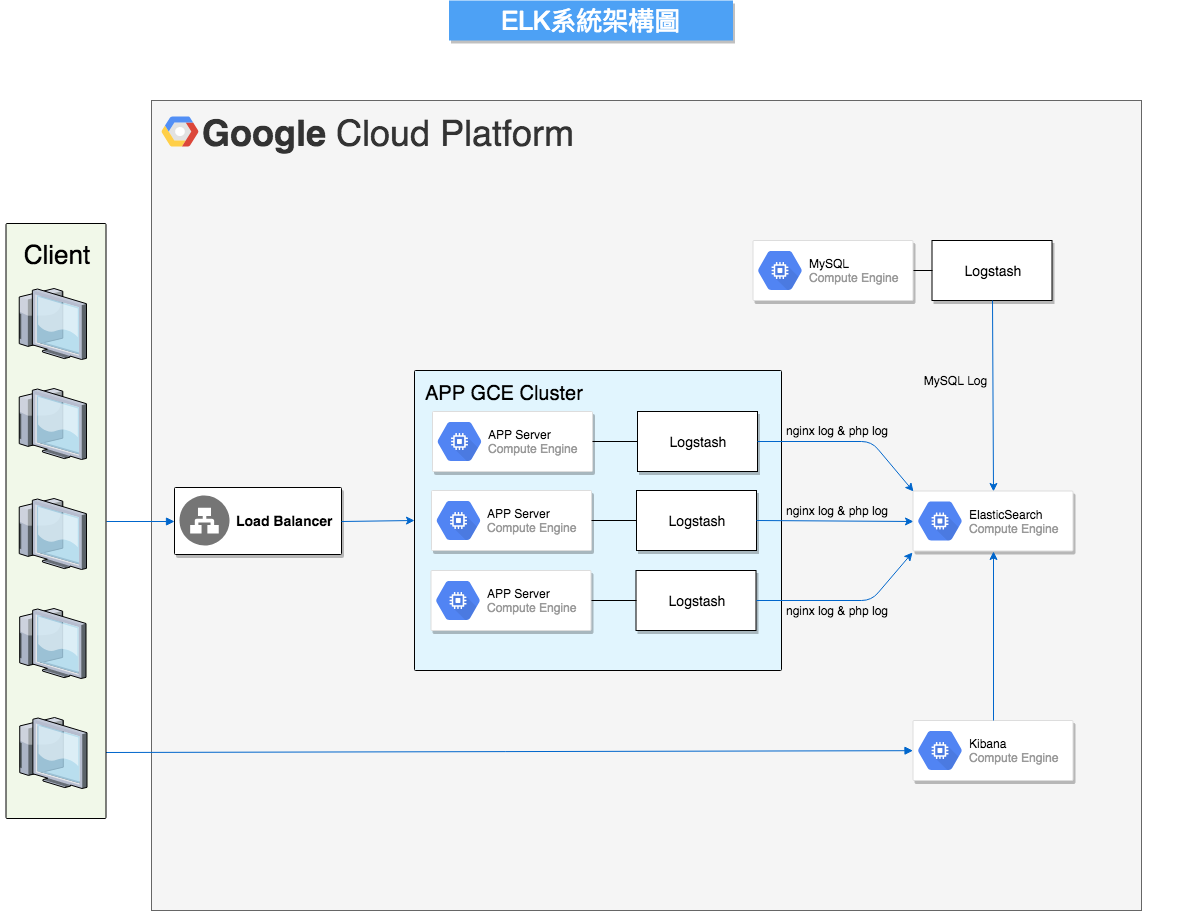Click the Kibana Compute Engine icon

(939, 751)
